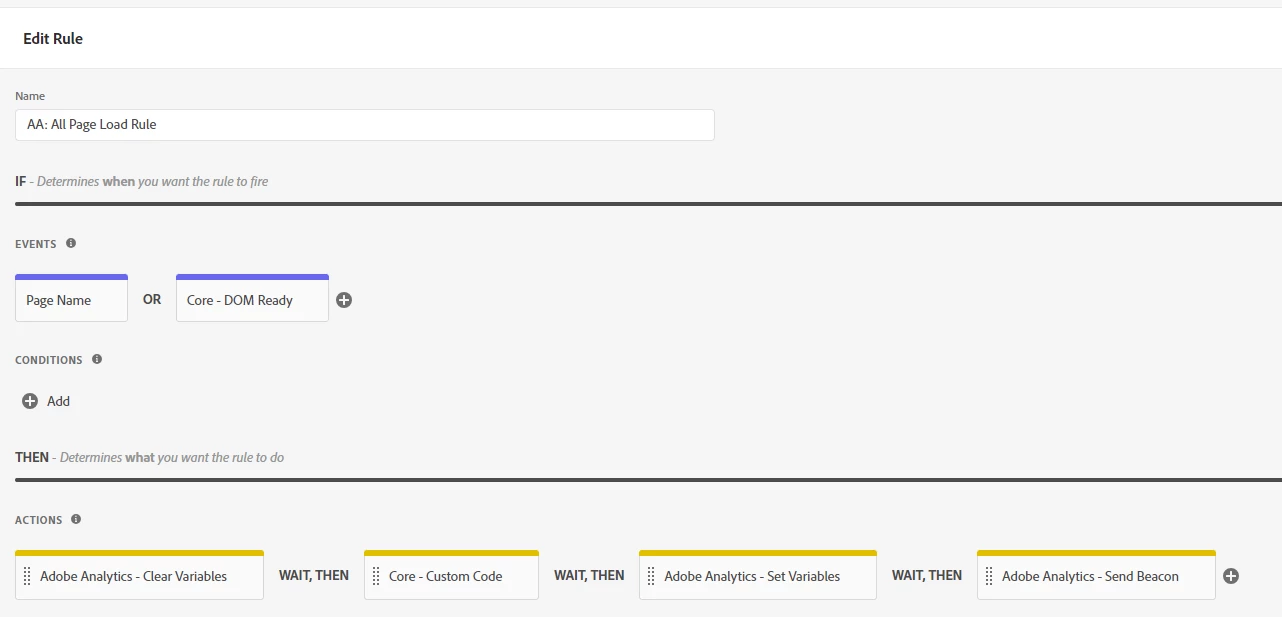The width and height of the screenshot is (1282, 617).
Task: Click the CONDITIONS section label
Action: (49, 360)
